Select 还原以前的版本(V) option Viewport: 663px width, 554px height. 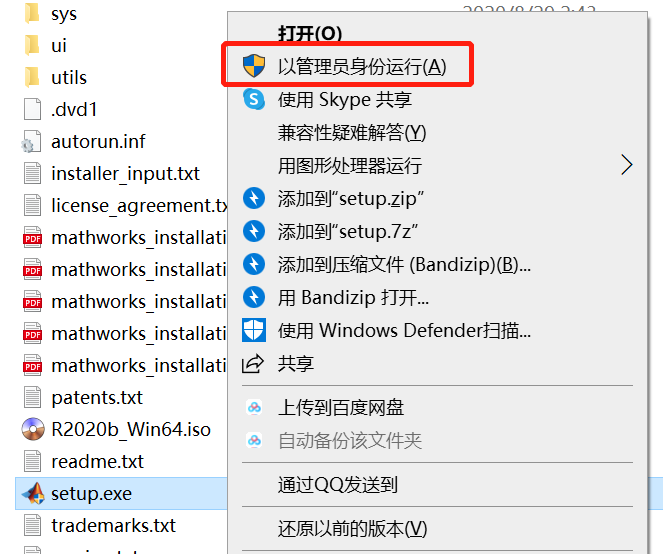[x=352, y=528]
